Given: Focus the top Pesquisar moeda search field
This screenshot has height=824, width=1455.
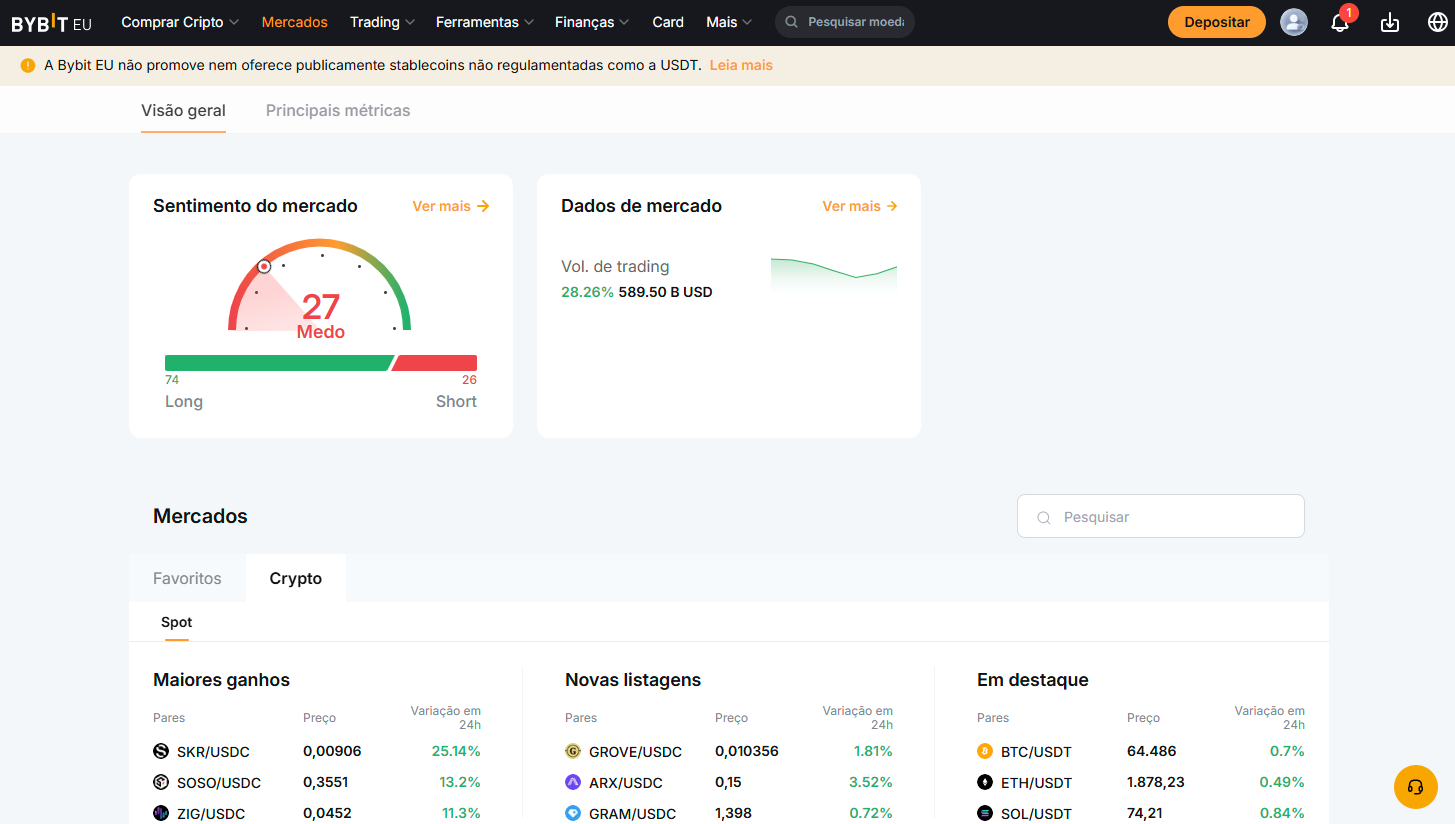Looking at the screenshot, I should 845,22.
